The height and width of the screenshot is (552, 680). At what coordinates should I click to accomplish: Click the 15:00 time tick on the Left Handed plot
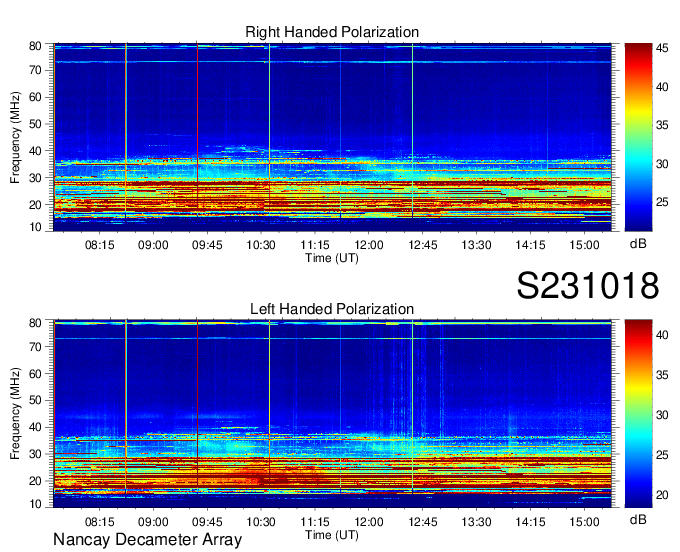point(584,522)
